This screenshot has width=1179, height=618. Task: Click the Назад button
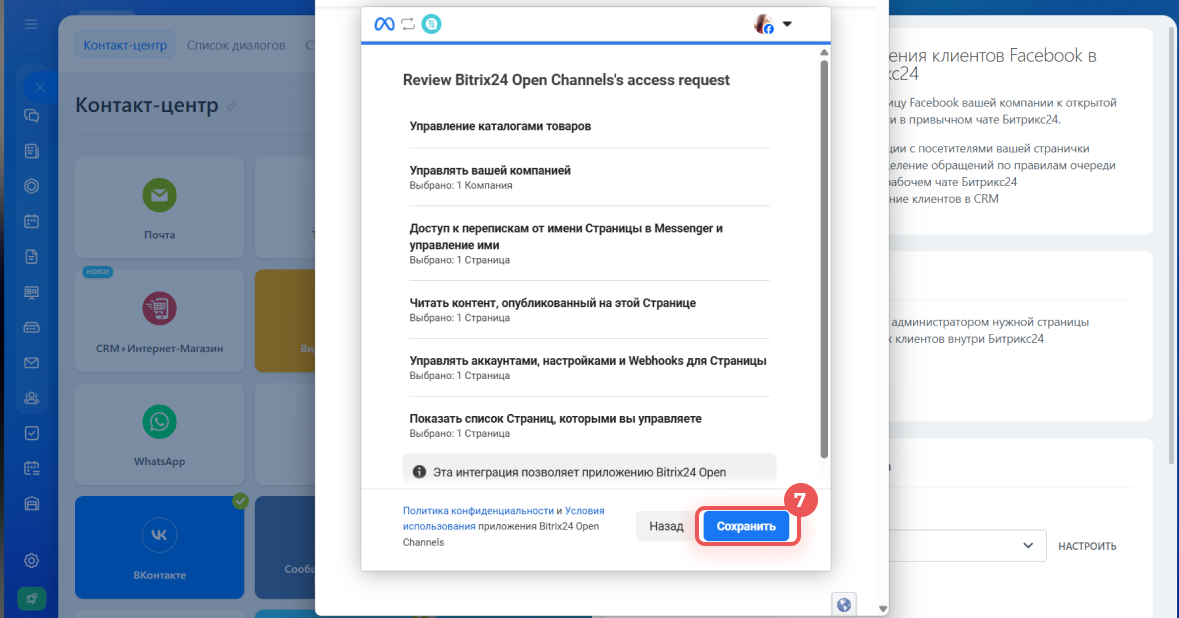click(666, 526)
